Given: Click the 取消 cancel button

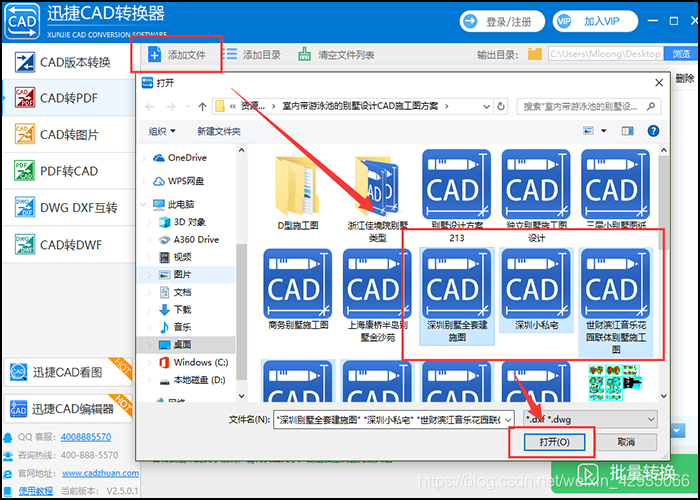Looking at the screenshot, I should point(626,442).
